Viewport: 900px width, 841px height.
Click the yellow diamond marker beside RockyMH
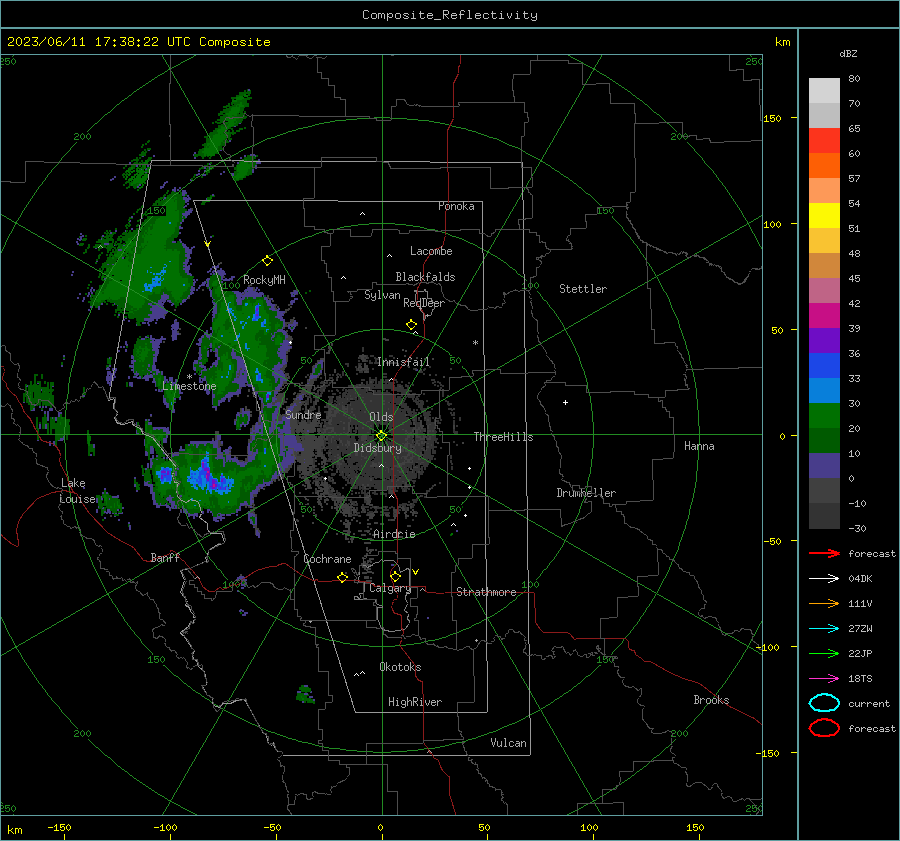point(267,261)
